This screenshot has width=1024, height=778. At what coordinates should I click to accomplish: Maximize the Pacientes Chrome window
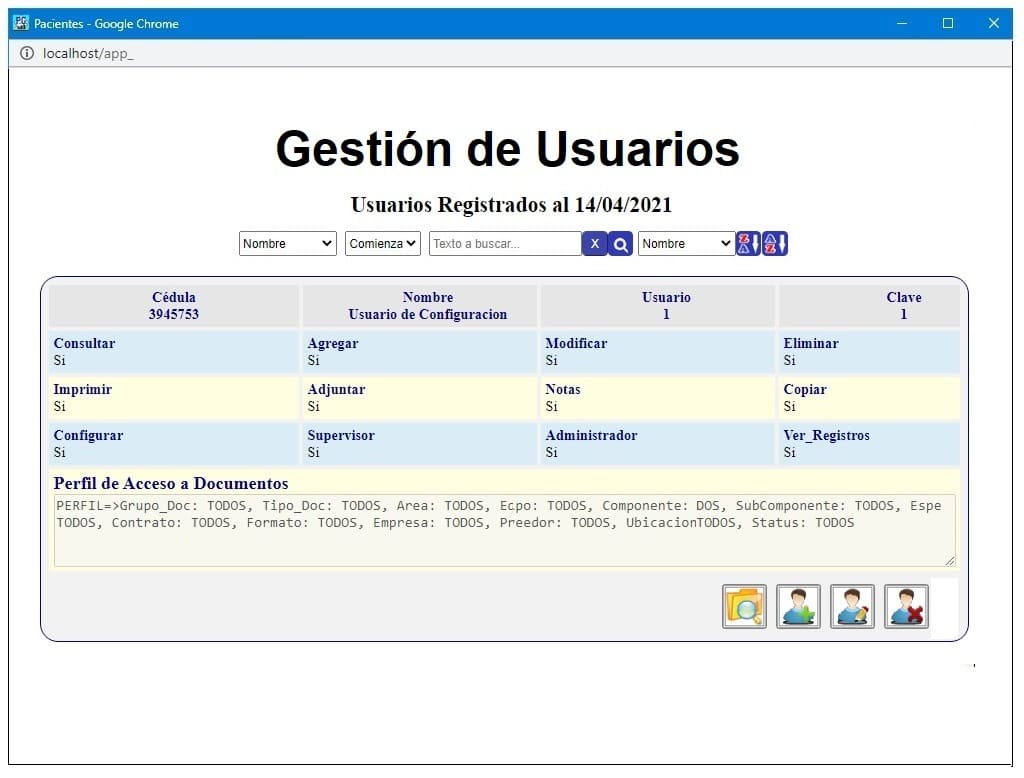point(948,24)
